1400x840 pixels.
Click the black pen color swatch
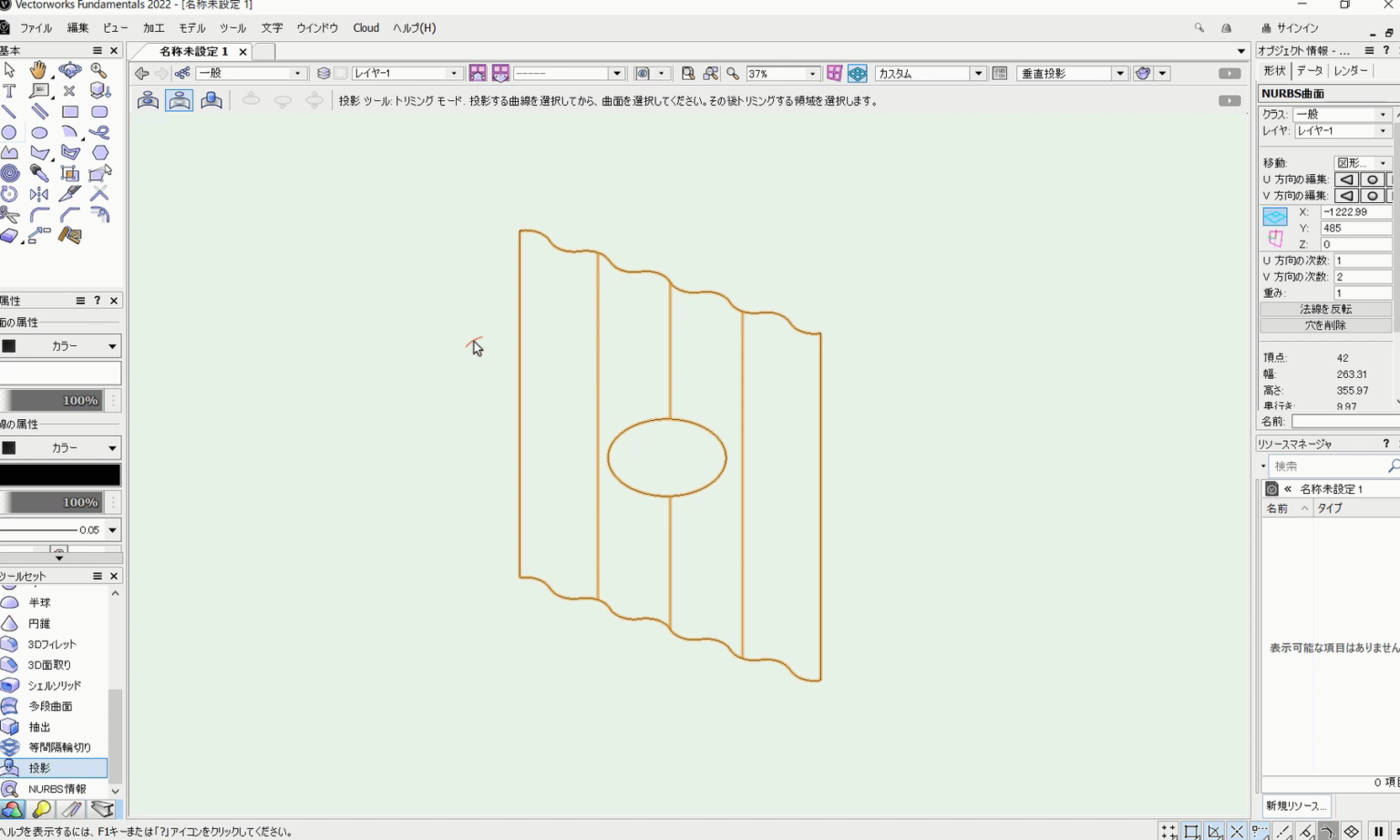[x=60, y=475]
